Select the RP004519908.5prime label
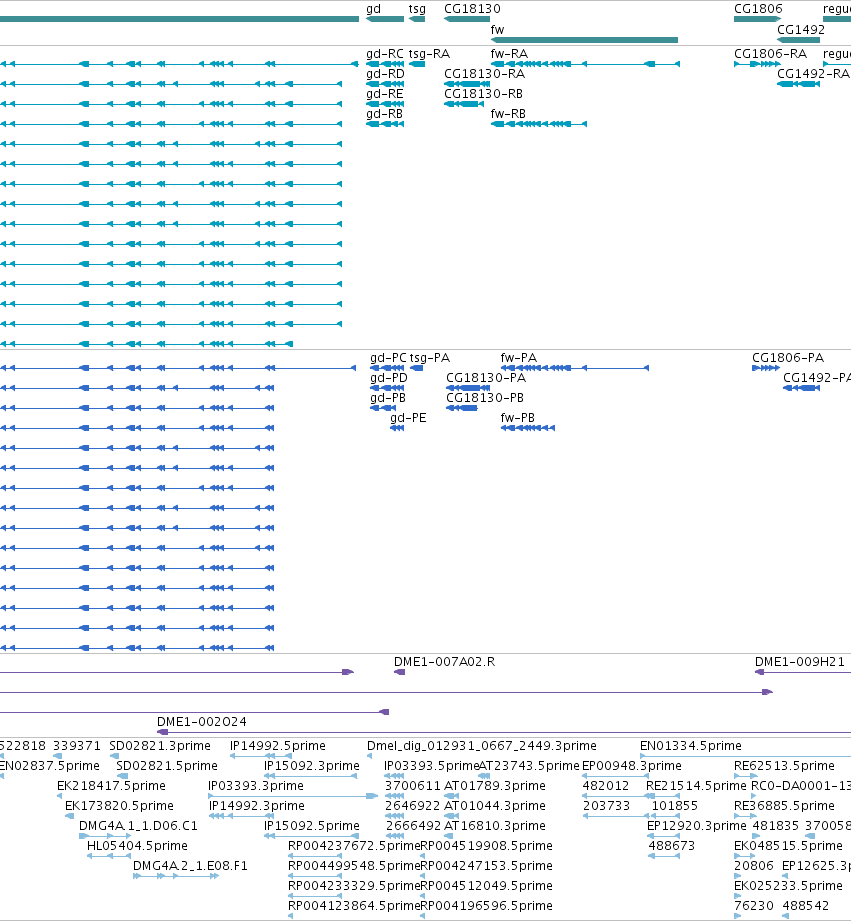This screenshot has height=921, width=851. coord(486,846)
